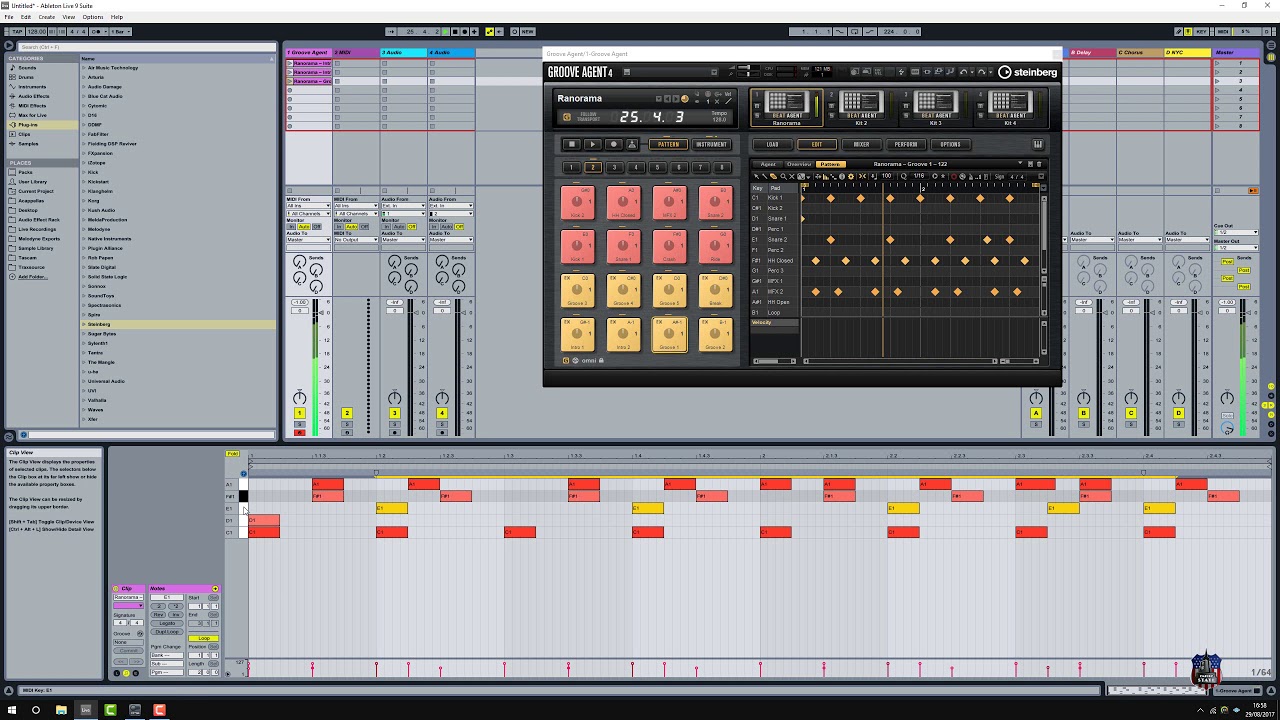
Task: Click LOAD button in Groove Agent
Action: coord(773,144)
